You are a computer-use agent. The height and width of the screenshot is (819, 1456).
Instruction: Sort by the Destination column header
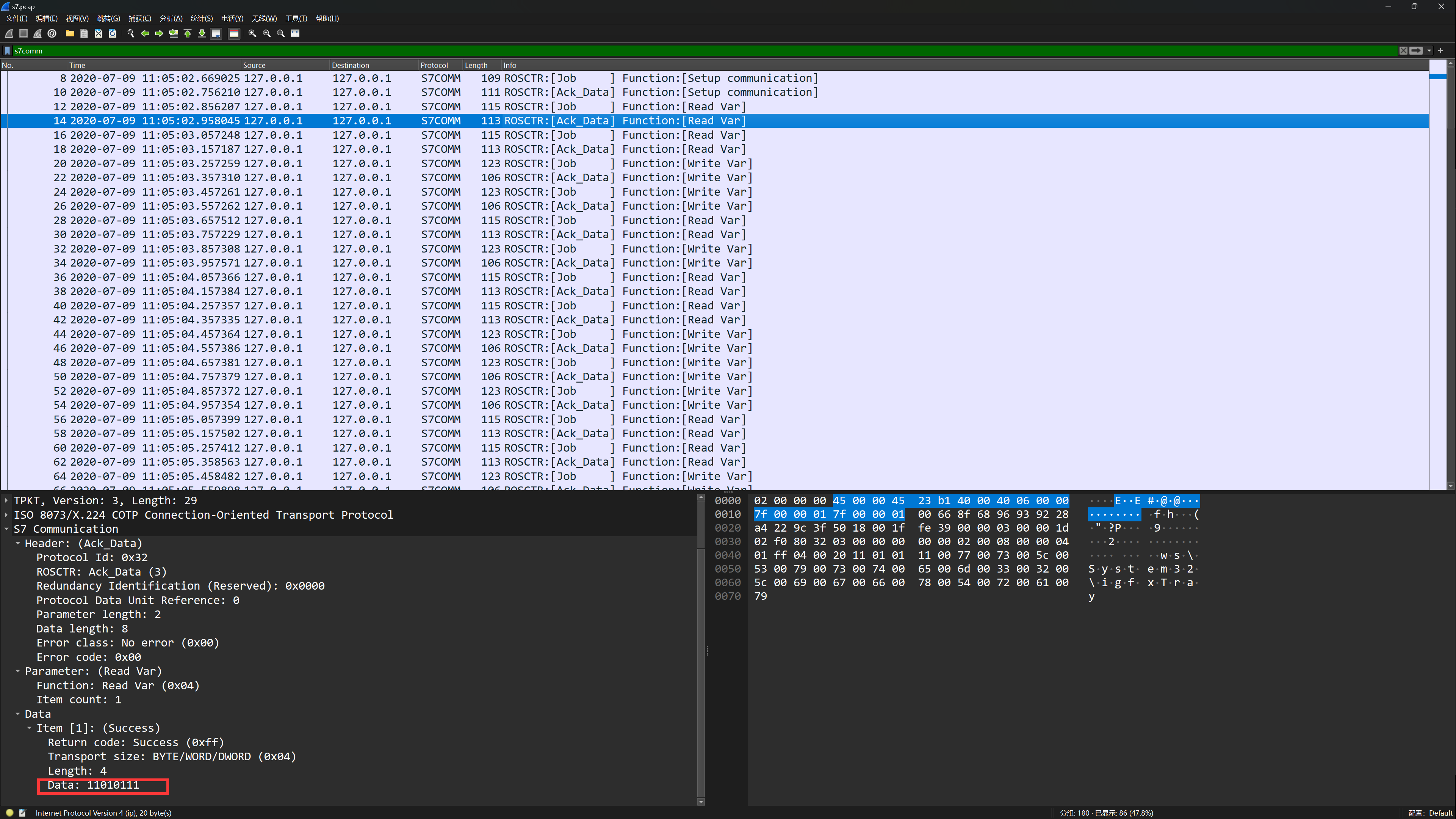click(374, 65)
